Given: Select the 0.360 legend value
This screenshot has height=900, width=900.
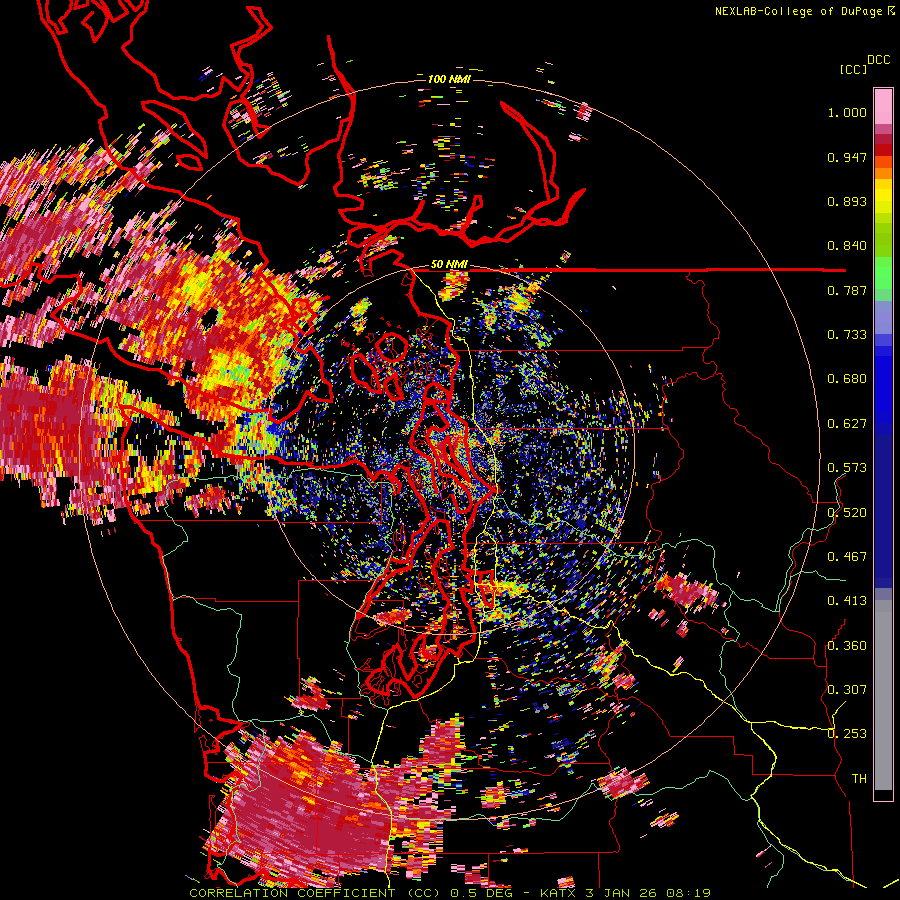Looking at the screenshot, I should pyautogui.click(x=847, y=646).
